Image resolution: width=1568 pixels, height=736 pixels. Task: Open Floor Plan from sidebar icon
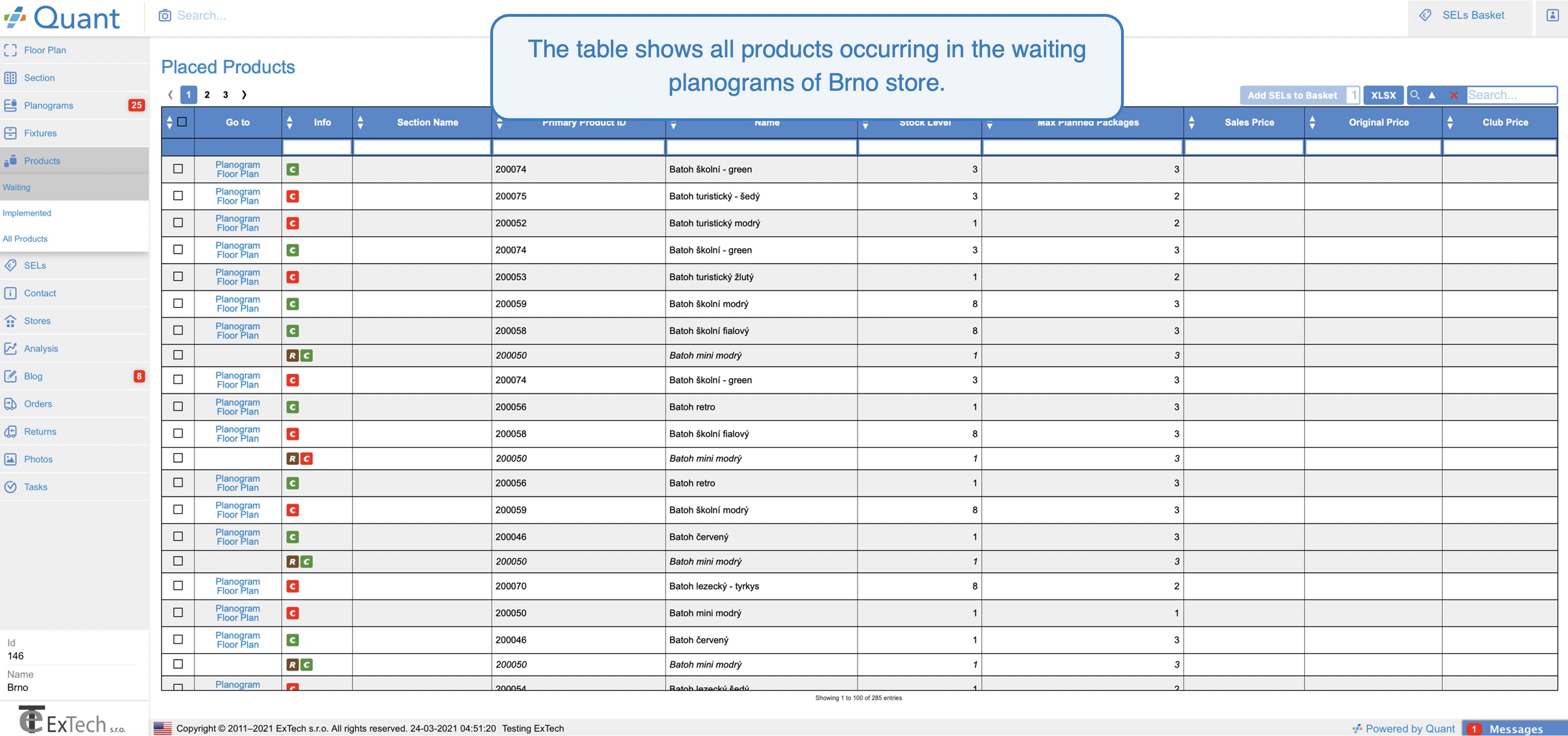[x=10, y=50]
